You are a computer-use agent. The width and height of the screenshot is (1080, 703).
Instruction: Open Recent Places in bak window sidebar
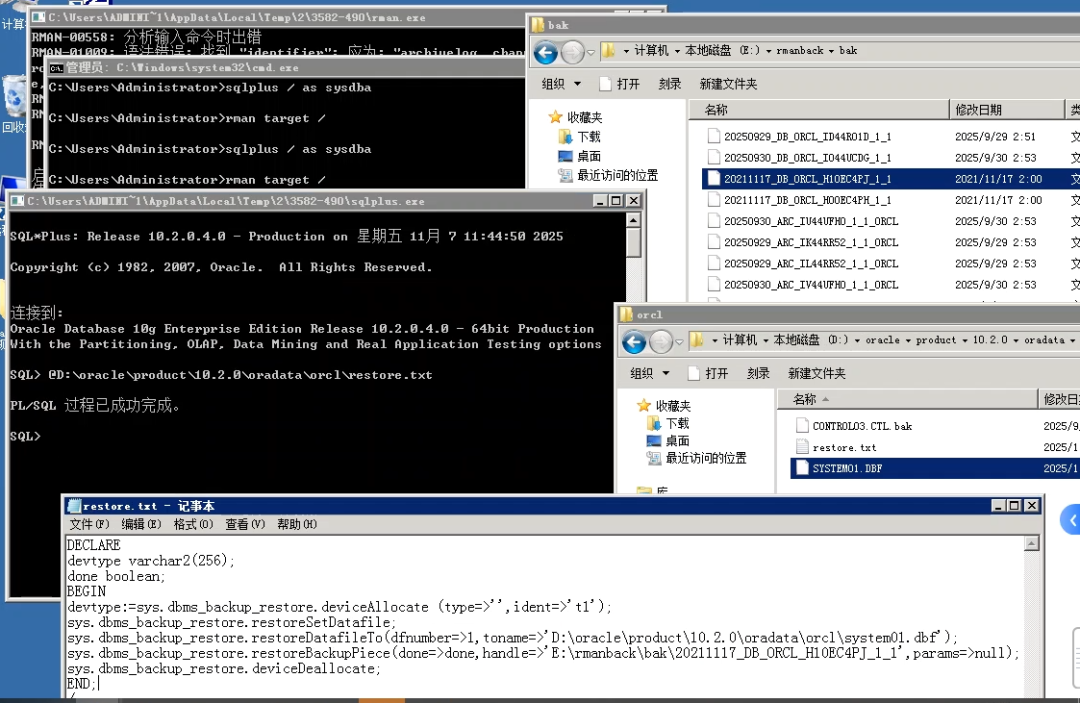(608, 175)
